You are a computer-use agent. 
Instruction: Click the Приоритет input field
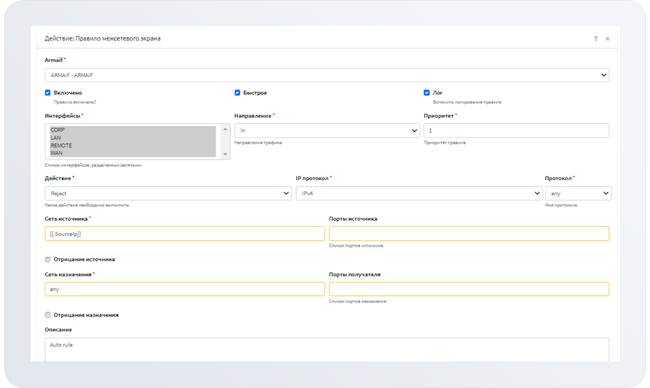(x=516, y=131)
